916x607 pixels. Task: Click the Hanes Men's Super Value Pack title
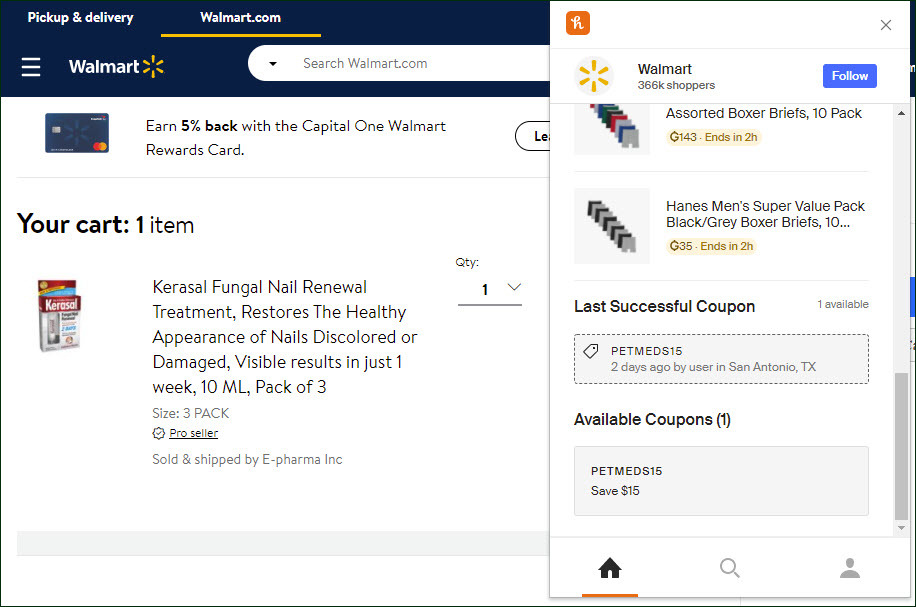[765, 214]
